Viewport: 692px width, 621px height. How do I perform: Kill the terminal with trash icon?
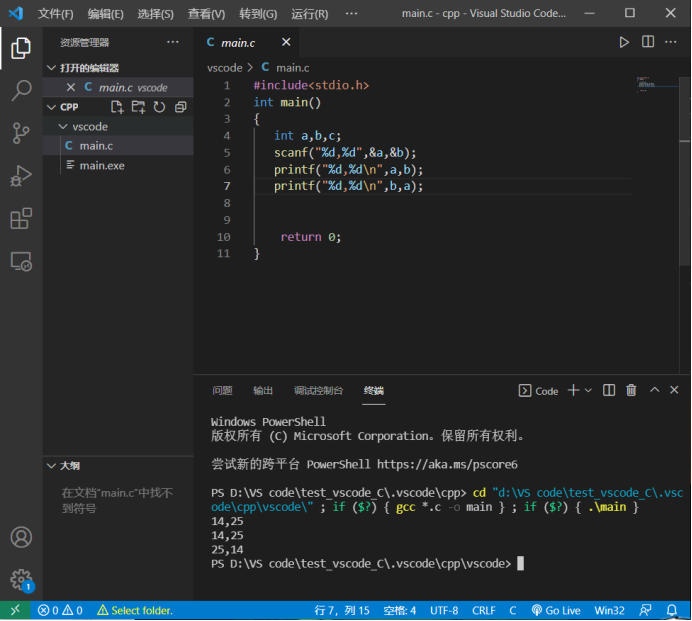[631, 390]
